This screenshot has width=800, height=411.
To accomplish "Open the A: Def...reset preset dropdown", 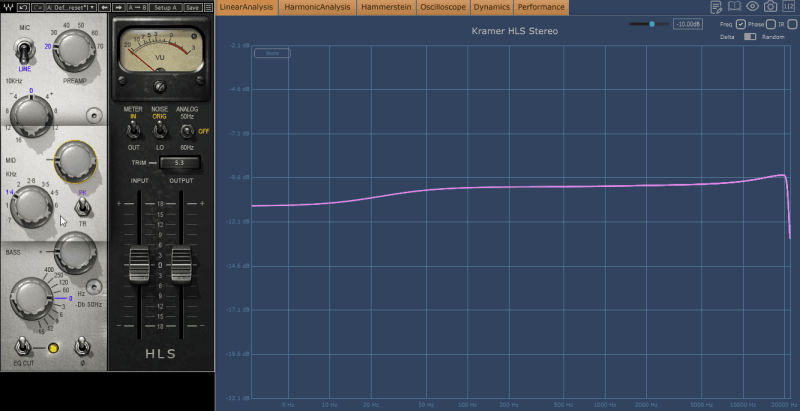I will [x=71, y=8].
